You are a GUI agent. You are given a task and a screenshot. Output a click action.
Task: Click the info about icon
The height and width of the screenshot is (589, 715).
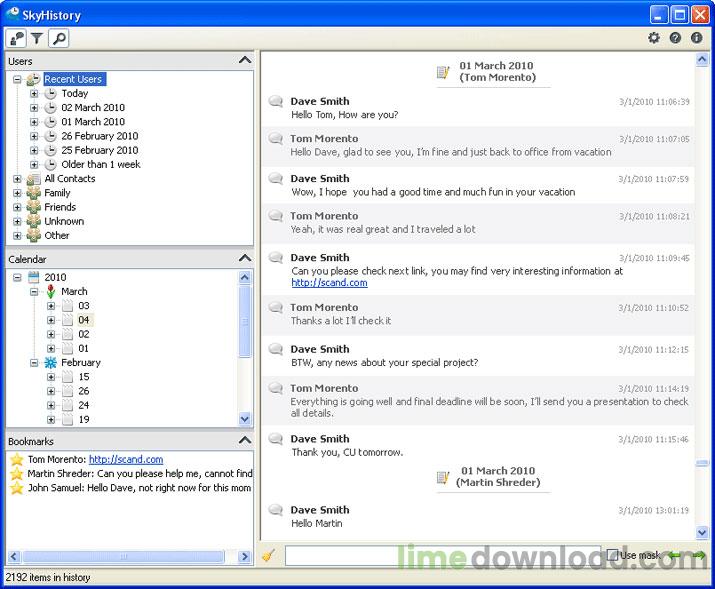tap(696, 38)
